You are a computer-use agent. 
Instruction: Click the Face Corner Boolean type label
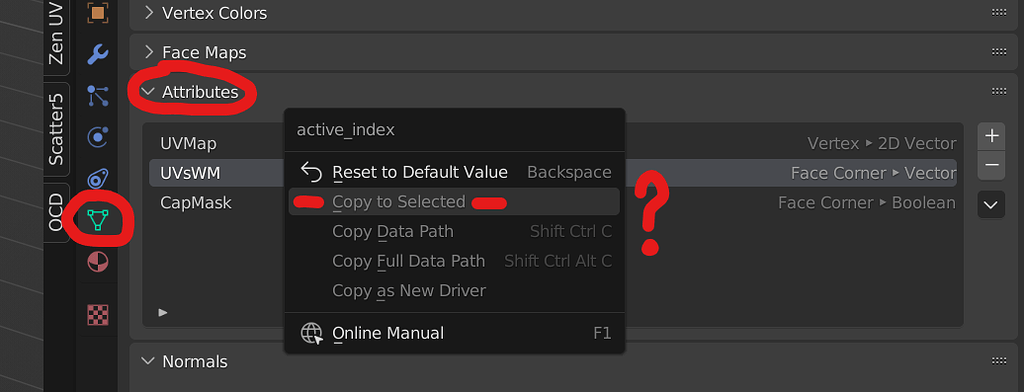tap(867, 203)
